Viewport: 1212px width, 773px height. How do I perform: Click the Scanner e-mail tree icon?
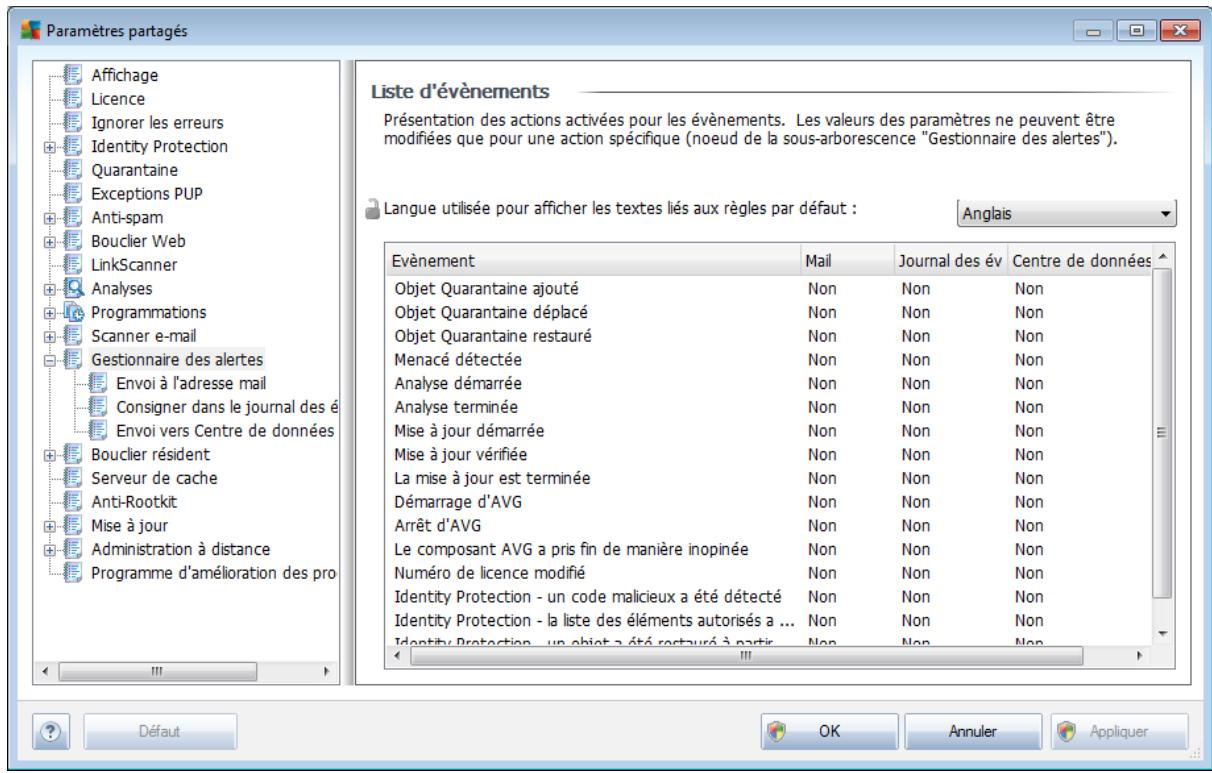pos(70,338)
